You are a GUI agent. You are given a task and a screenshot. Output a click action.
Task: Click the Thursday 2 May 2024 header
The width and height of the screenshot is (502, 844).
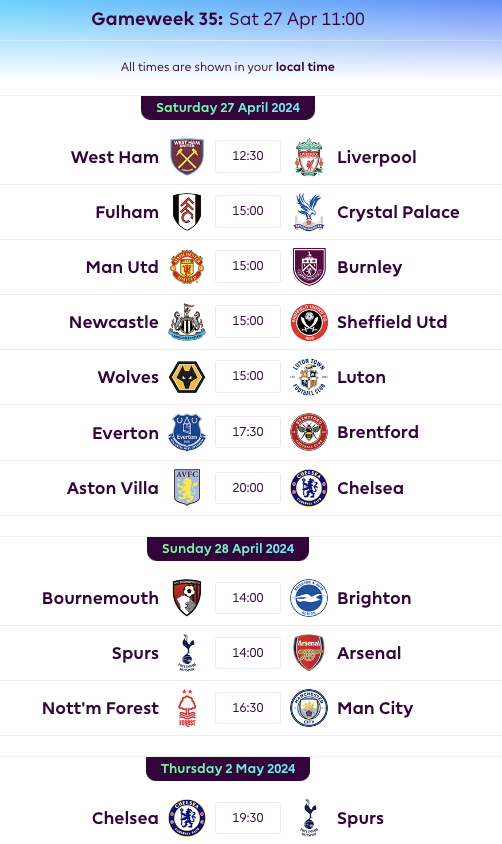coord(228,769)
